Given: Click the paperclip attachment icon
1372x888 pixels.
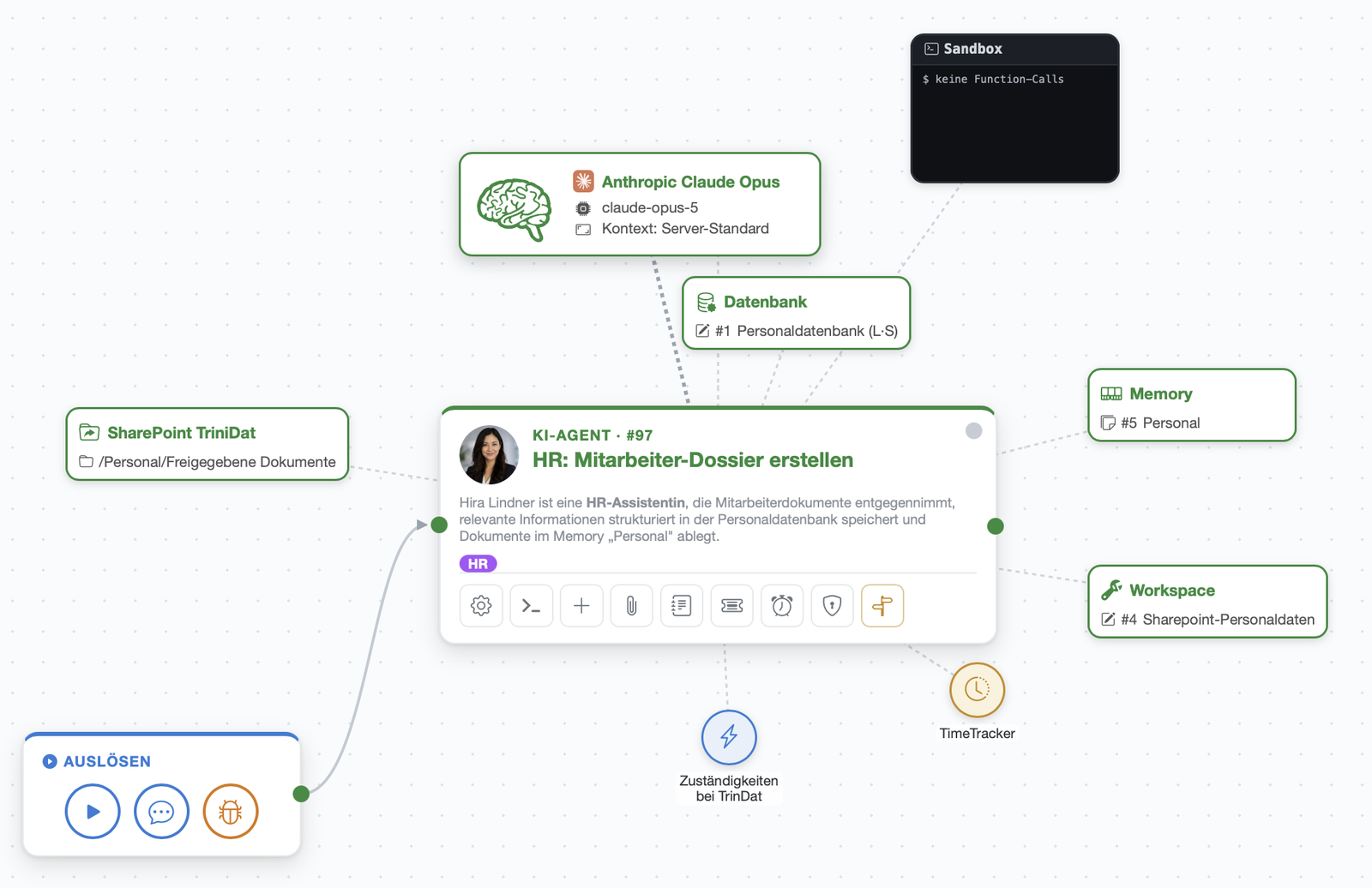Looking at the screenshot, I should [x=631, y=606].
